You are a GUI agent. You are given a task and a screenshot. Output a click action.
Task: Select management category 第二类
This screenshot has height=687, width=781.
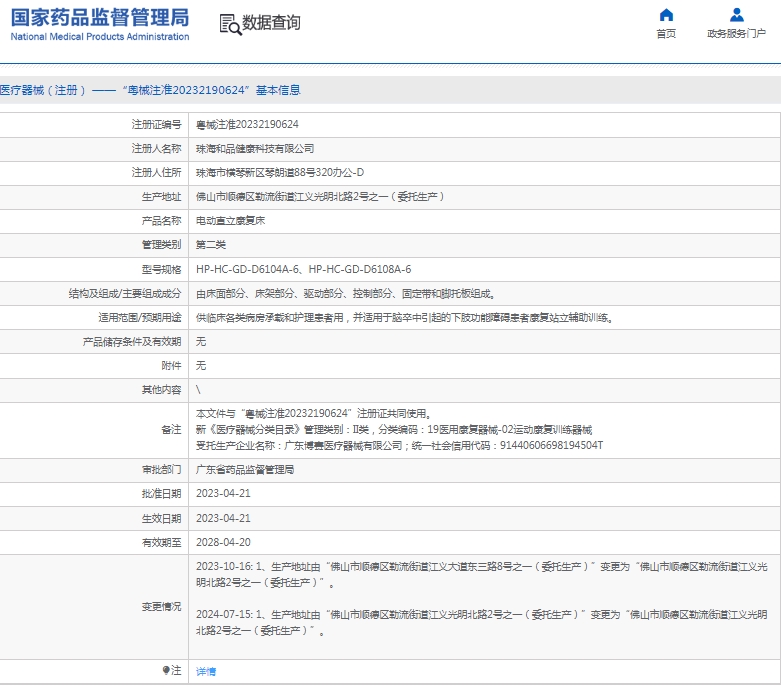211,245
